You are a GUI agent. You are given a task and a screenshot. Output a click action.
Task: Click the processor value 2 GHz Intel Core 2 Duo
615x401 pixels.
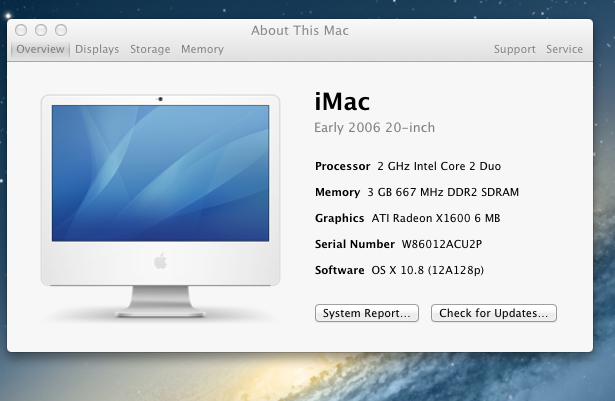439,166
